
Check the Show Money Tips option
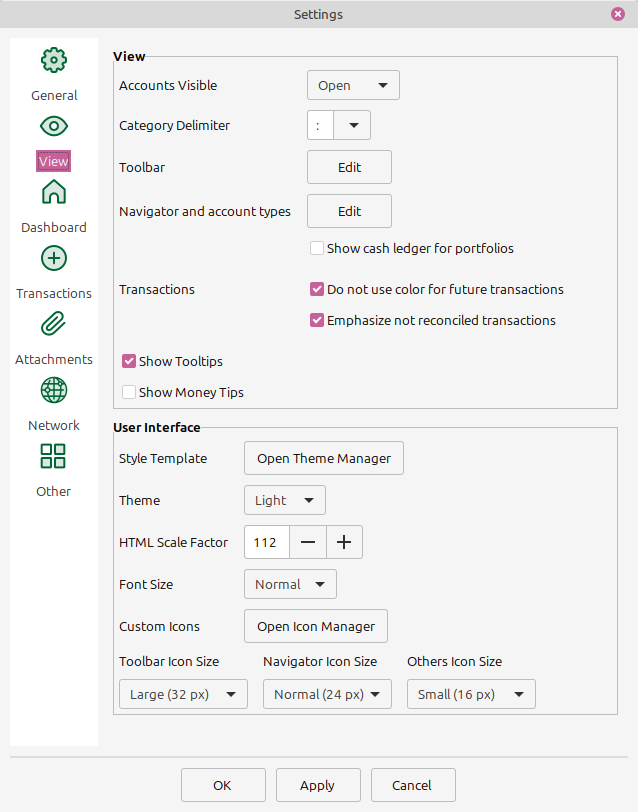pos(128,392)
